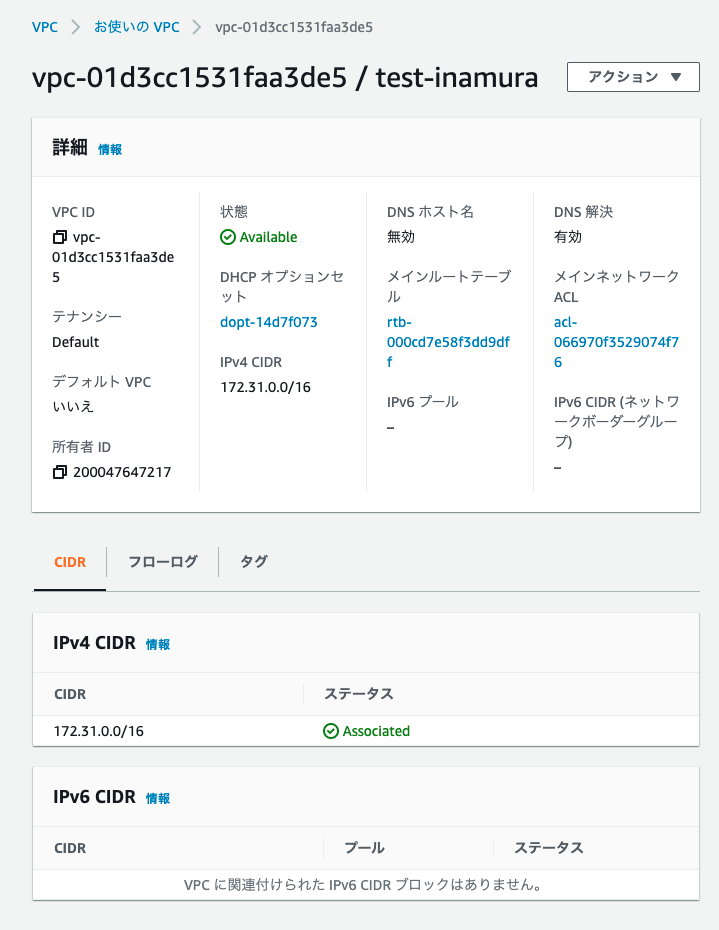
Task: Click the green Associated checkmark icon
Action: click(330, 731)
